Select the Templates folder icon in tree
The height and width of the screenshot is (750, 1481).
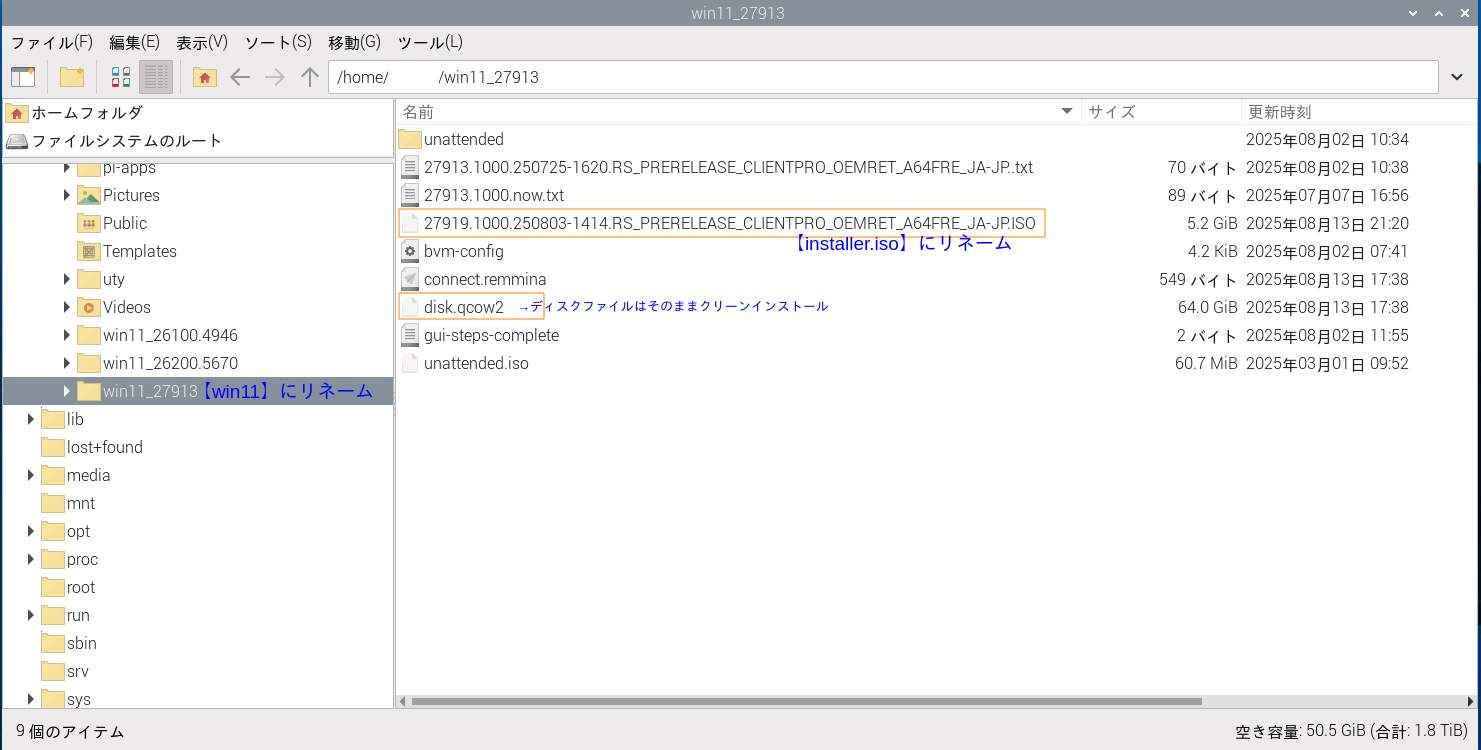88,251
